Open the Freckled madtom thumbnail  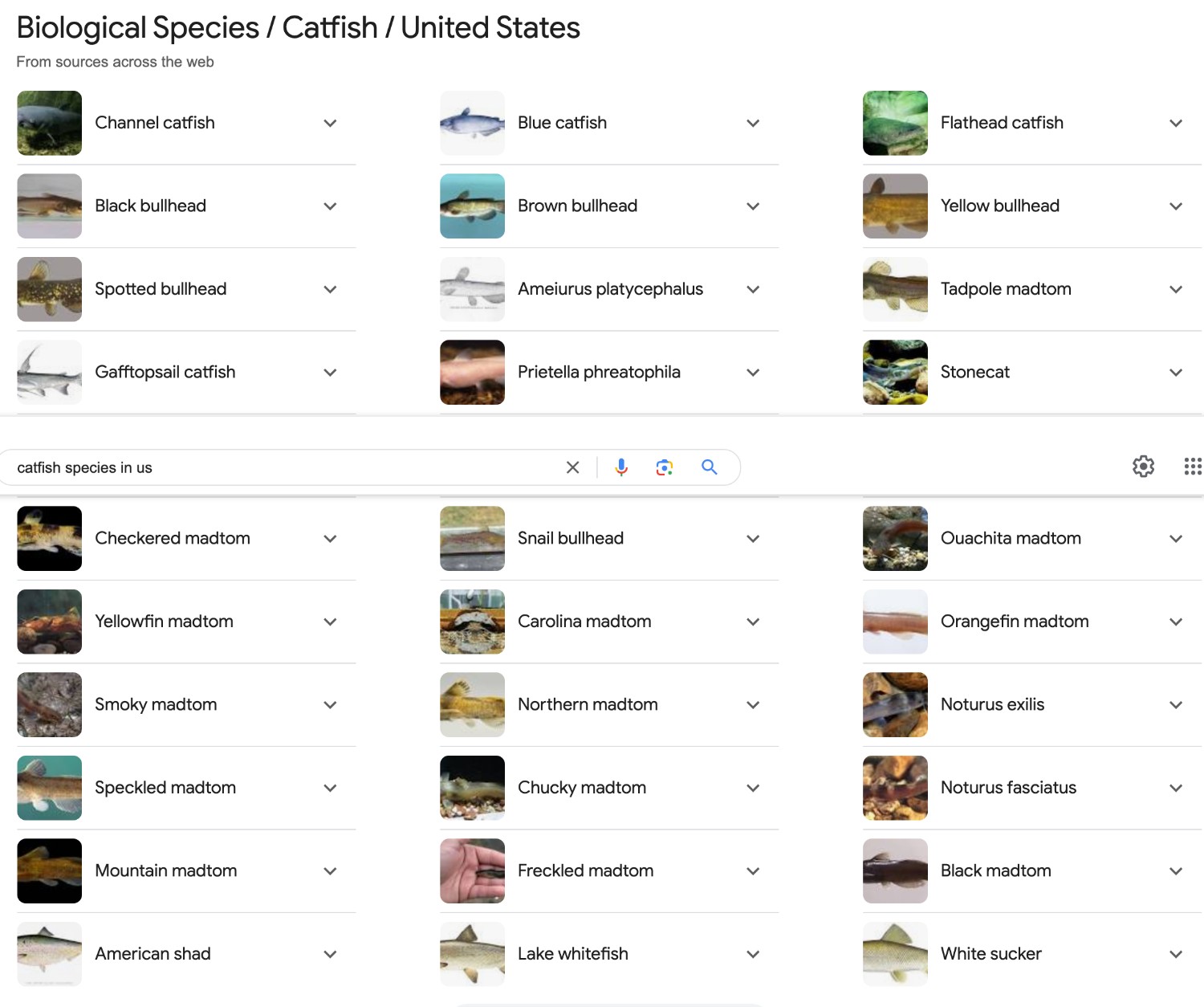click(472, 871)
